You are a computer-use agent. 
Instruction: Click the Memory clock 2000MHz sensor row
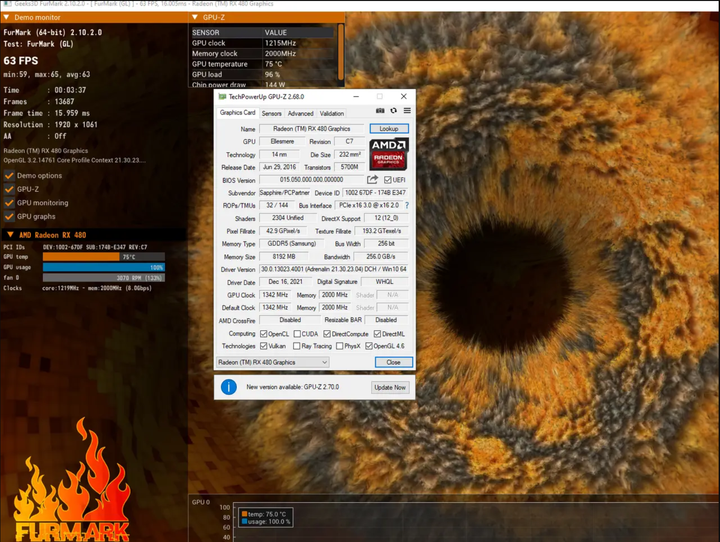point(263,53)
